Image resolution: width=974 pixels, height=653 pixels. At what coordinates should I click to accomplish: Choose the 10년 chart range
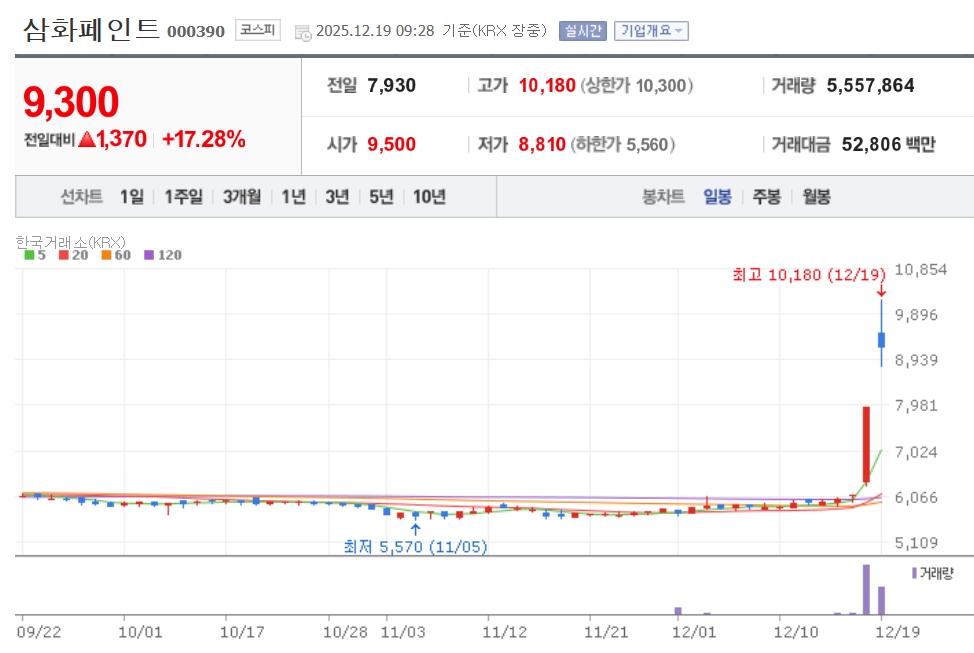(x=429, y=197)
